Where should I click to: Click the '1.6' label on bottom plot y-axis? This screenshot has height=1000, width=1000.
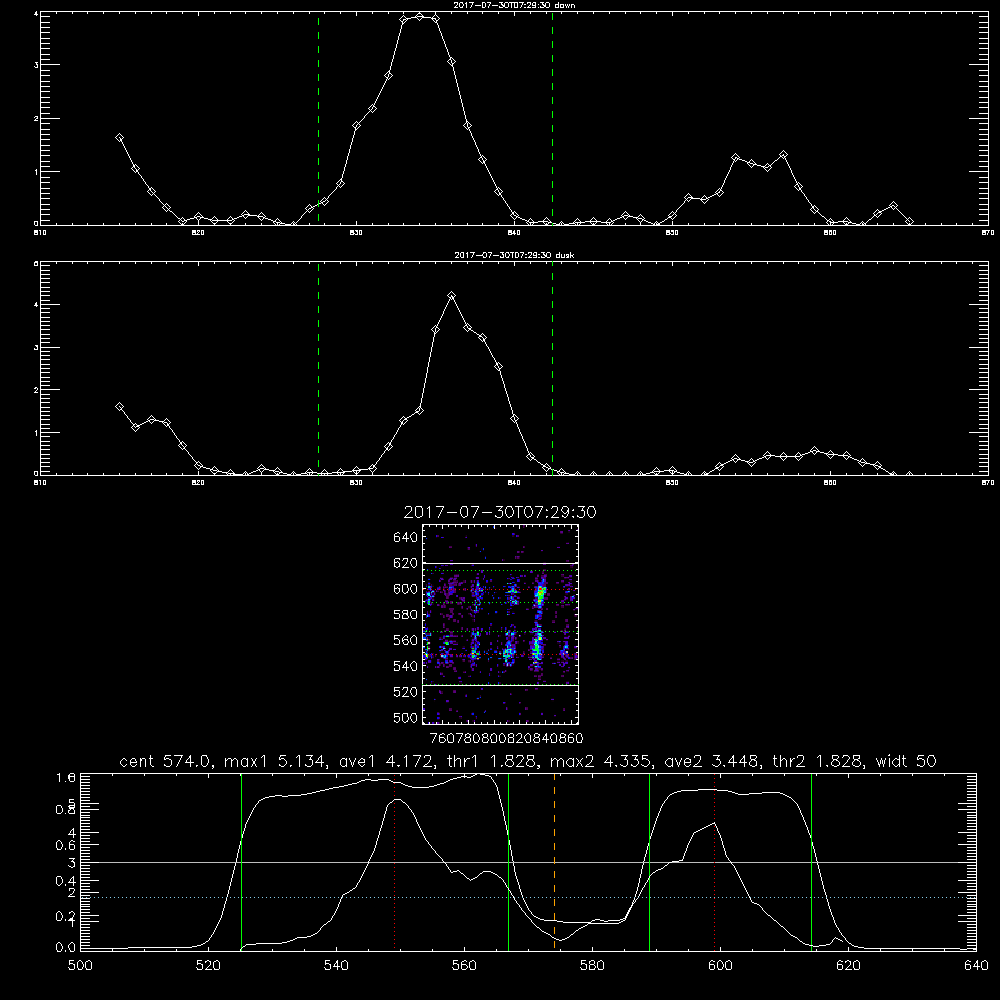pos(66,778)
